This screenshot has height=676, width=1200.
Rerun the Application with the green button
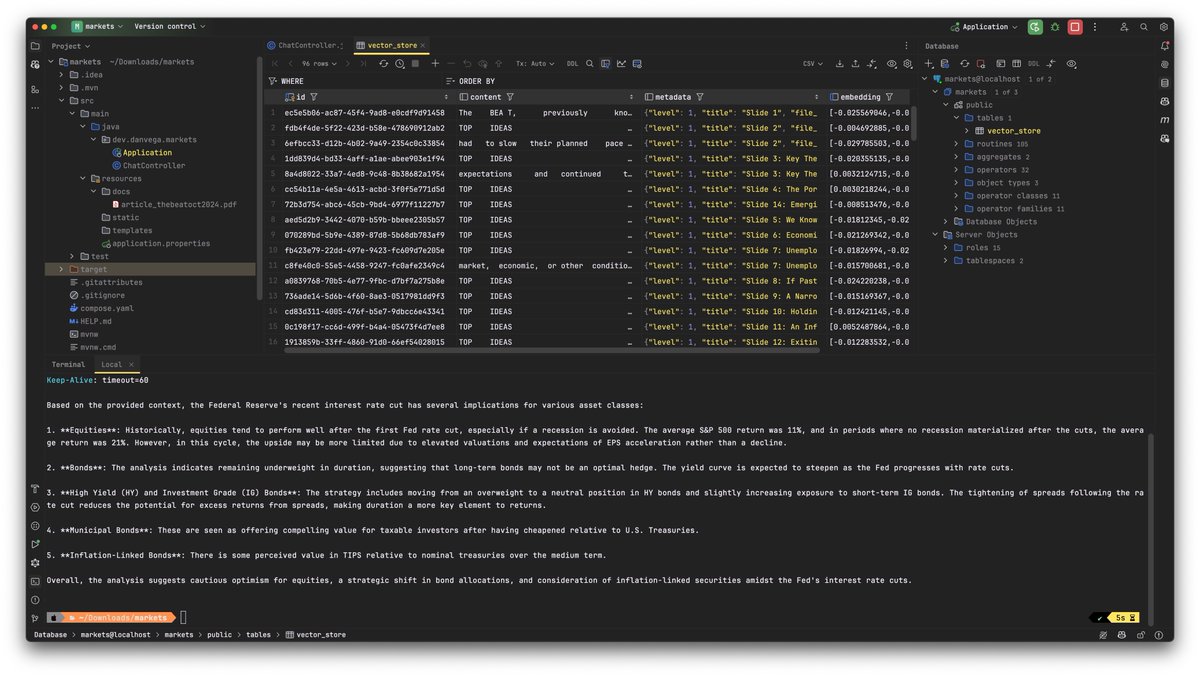click(x=1035, y=27)
